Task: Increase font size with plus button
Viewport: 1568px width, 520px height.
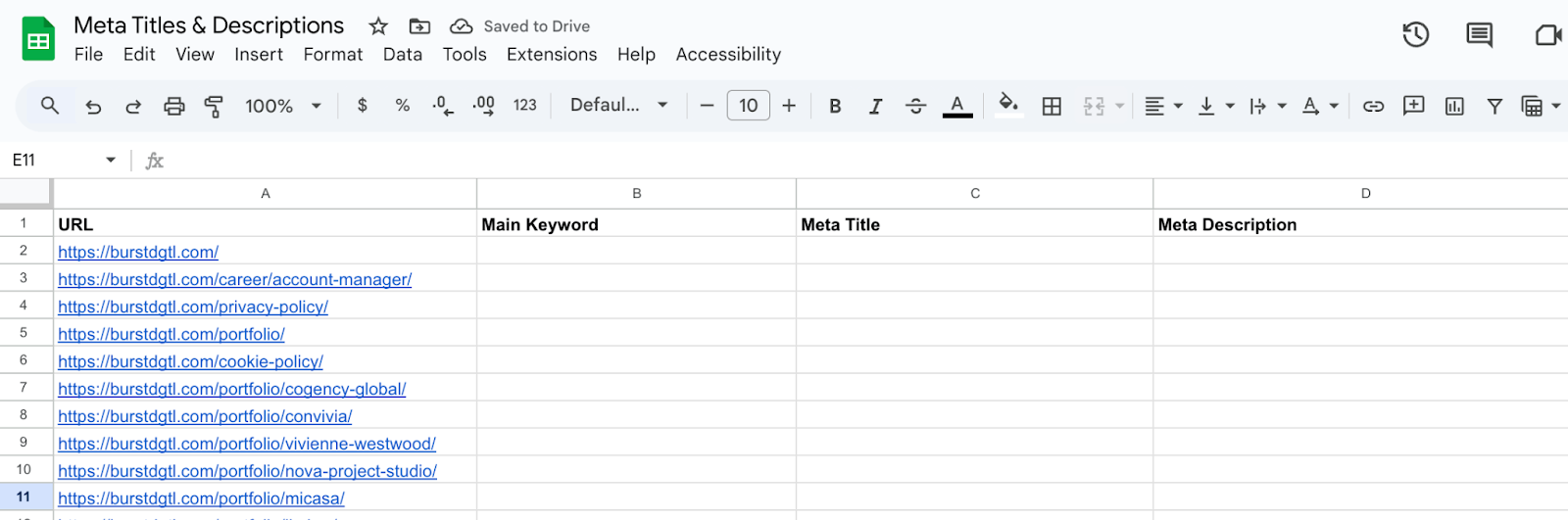Action: point(789,105)
